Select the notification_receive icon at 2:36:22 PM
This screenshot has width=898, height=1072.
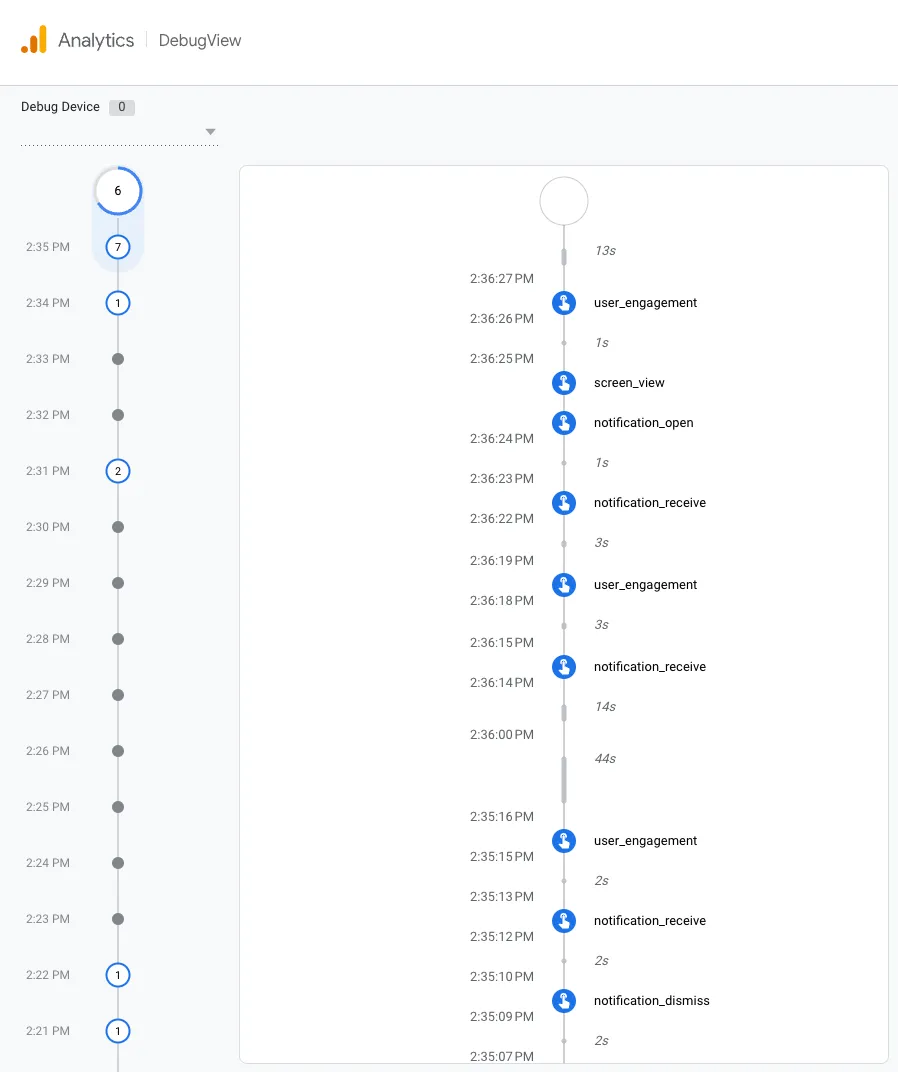coord(564,502)
